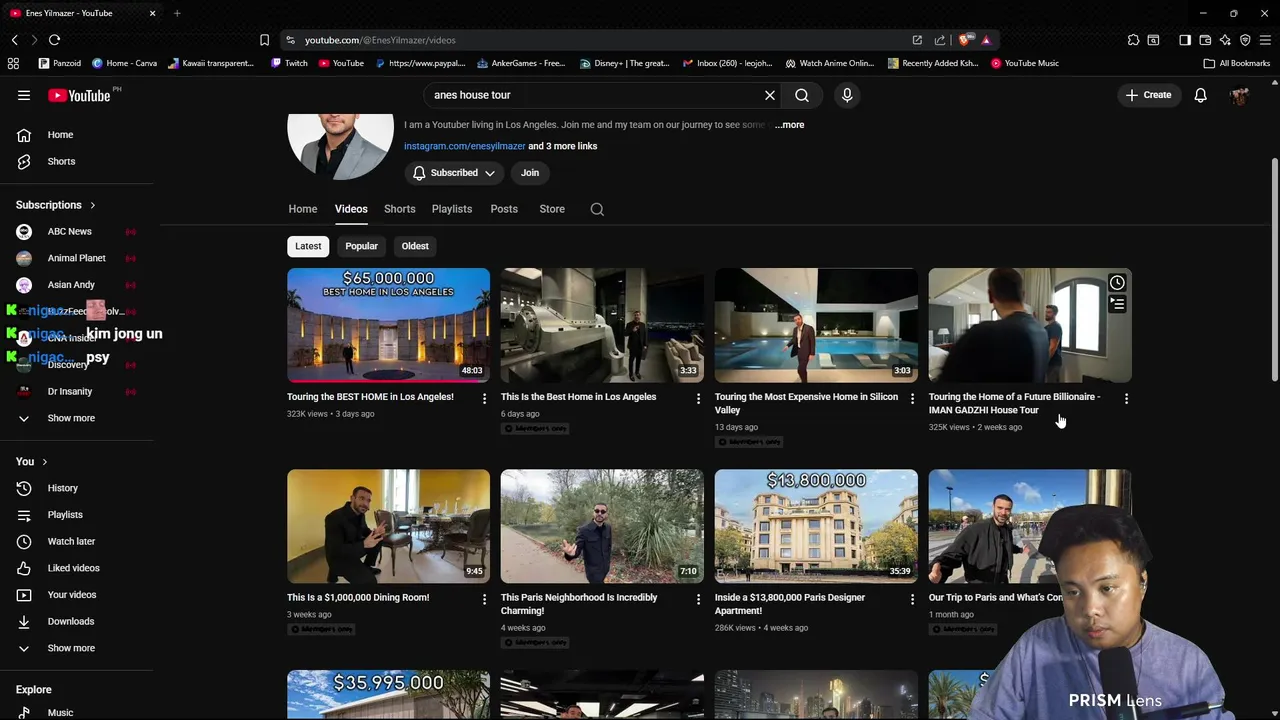1280x720 pixels.
Task: Open Animal Planet subscription channel
Action: 77,258
